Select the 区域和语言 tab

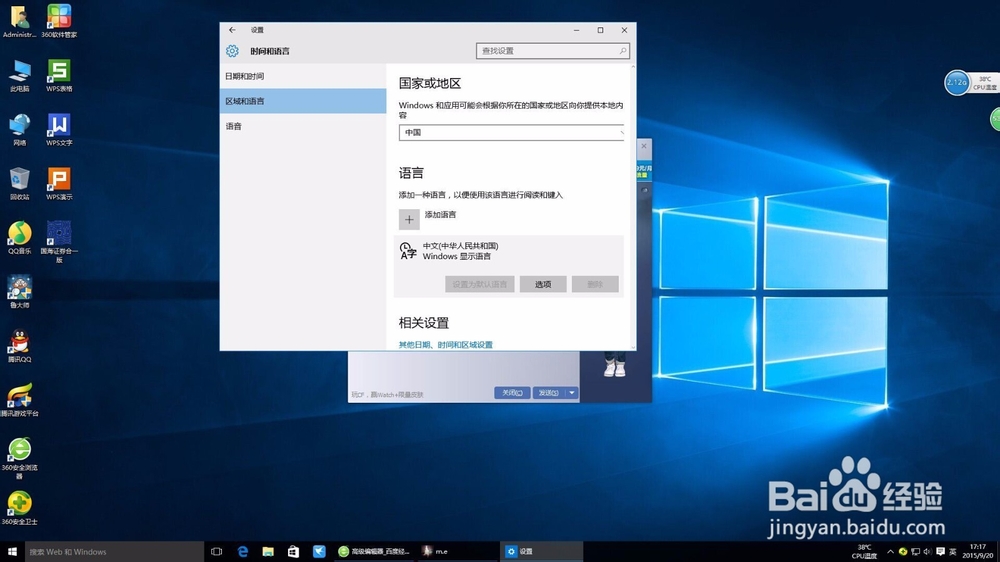303,101
